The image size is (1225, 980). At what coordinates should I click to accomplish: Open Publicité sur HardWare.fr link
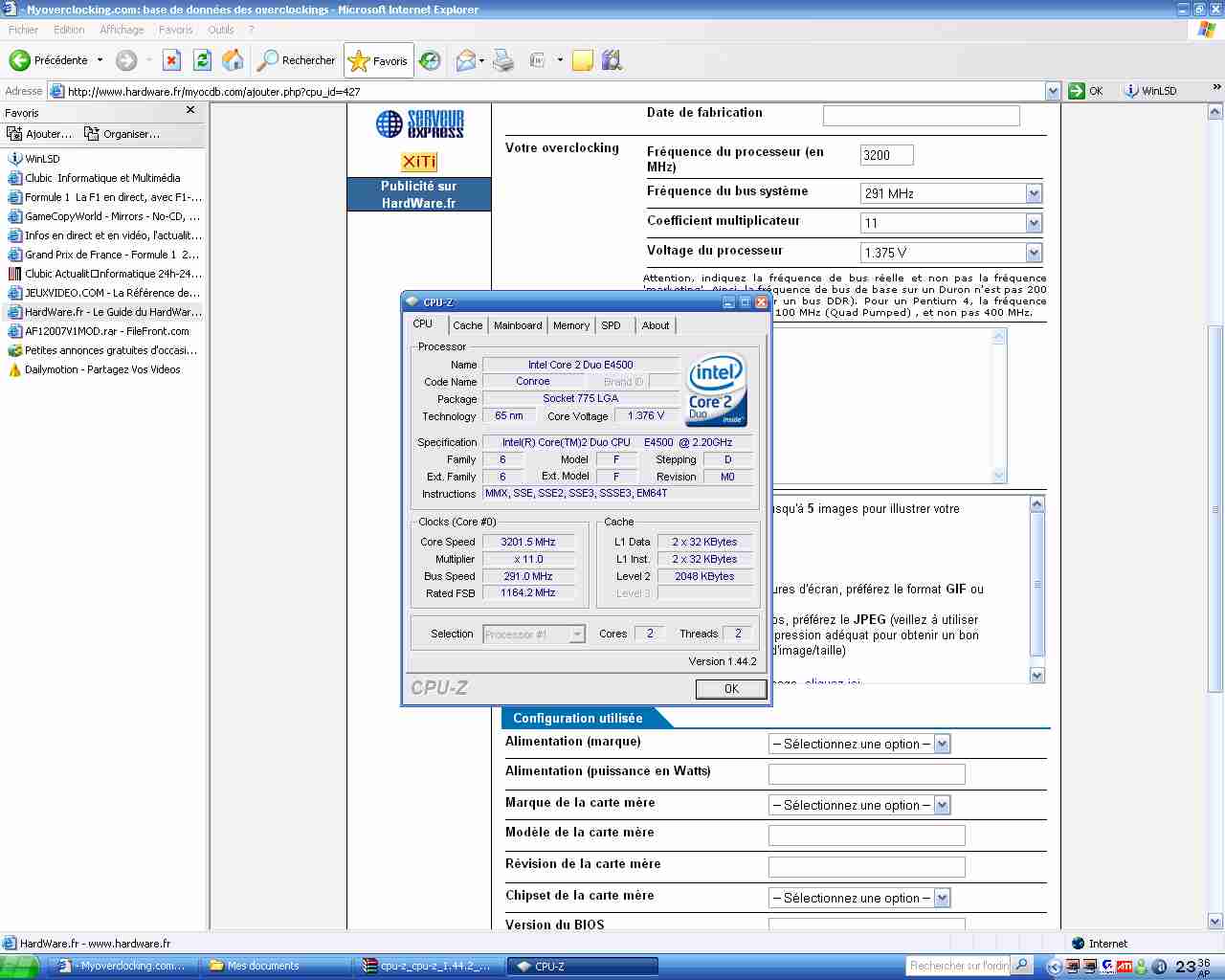419,194
